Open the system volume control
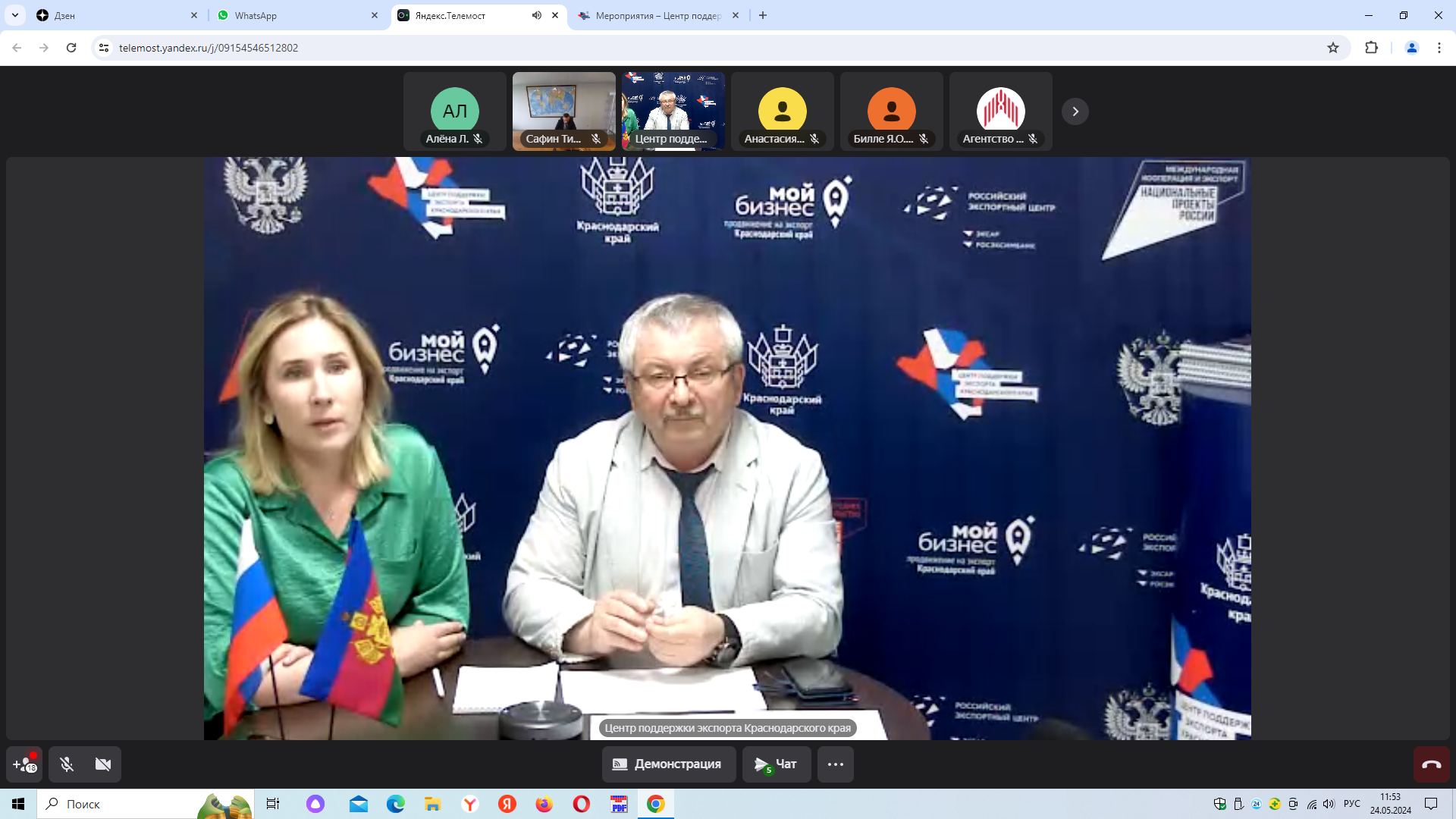This screenshot has height=819, width=1456. pyautogui.click(x=1329, y=804)
